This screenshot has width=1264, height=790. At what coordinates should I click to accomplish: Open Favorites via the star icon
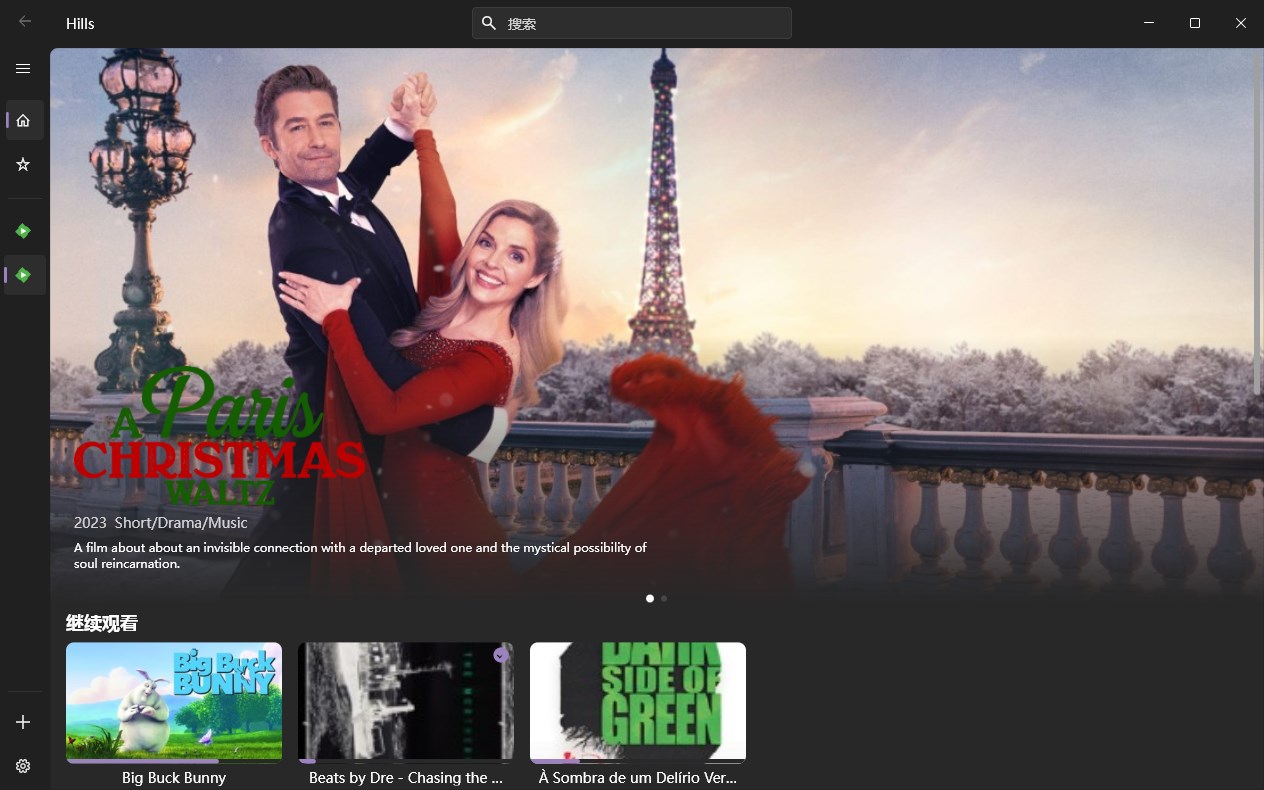[23, 163]
